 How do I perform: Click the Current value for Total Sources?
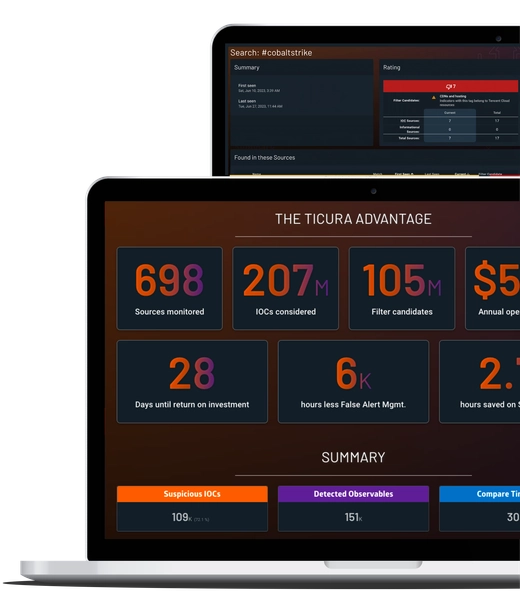[450, 138]
